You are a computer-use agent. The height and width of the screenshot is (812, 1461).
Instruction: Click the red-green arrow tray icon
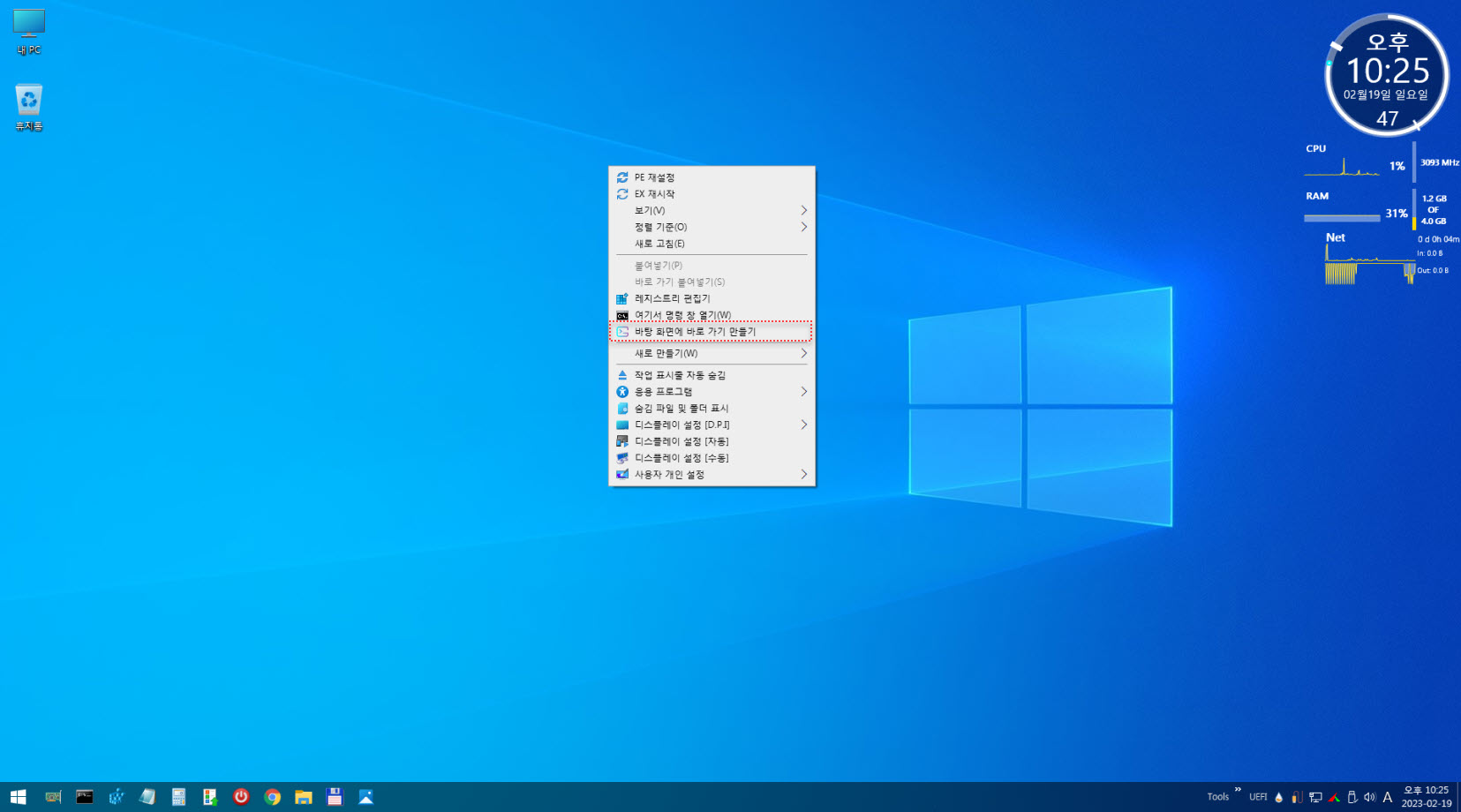click(x=1334, y=797)
